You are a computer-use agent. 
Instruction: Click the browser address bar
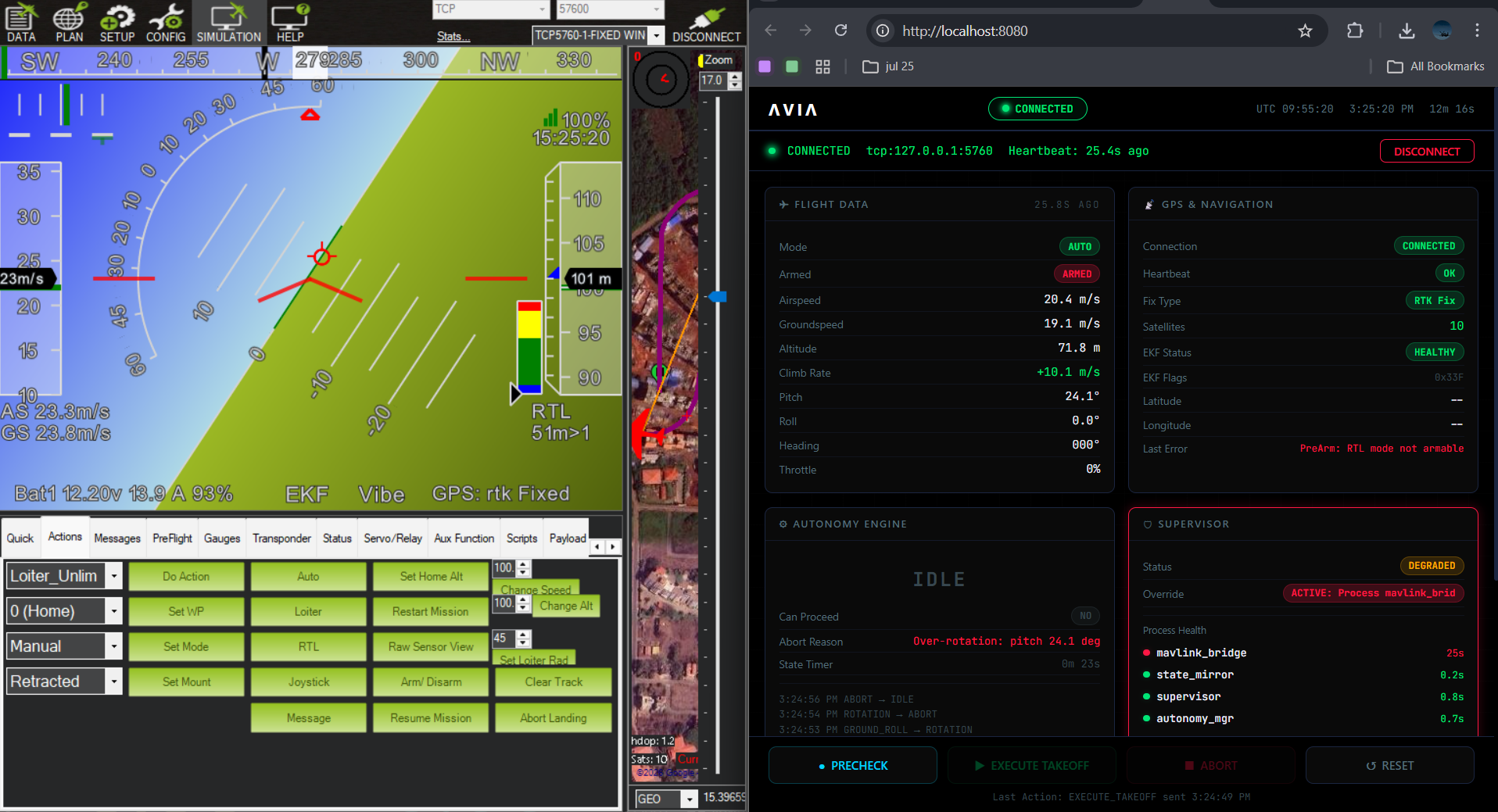pos(1095,30)
